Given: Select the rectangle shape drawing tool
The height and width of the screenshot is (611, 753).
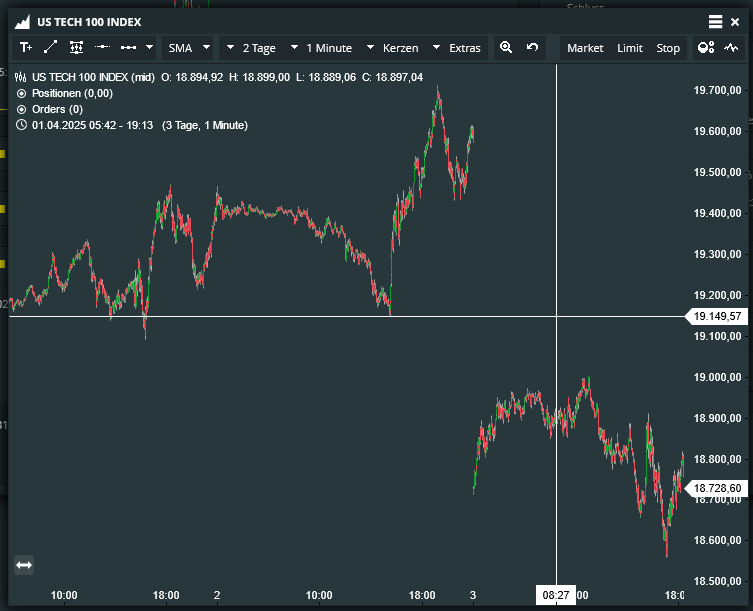Looking at the screenshot, I should (77, 47).
